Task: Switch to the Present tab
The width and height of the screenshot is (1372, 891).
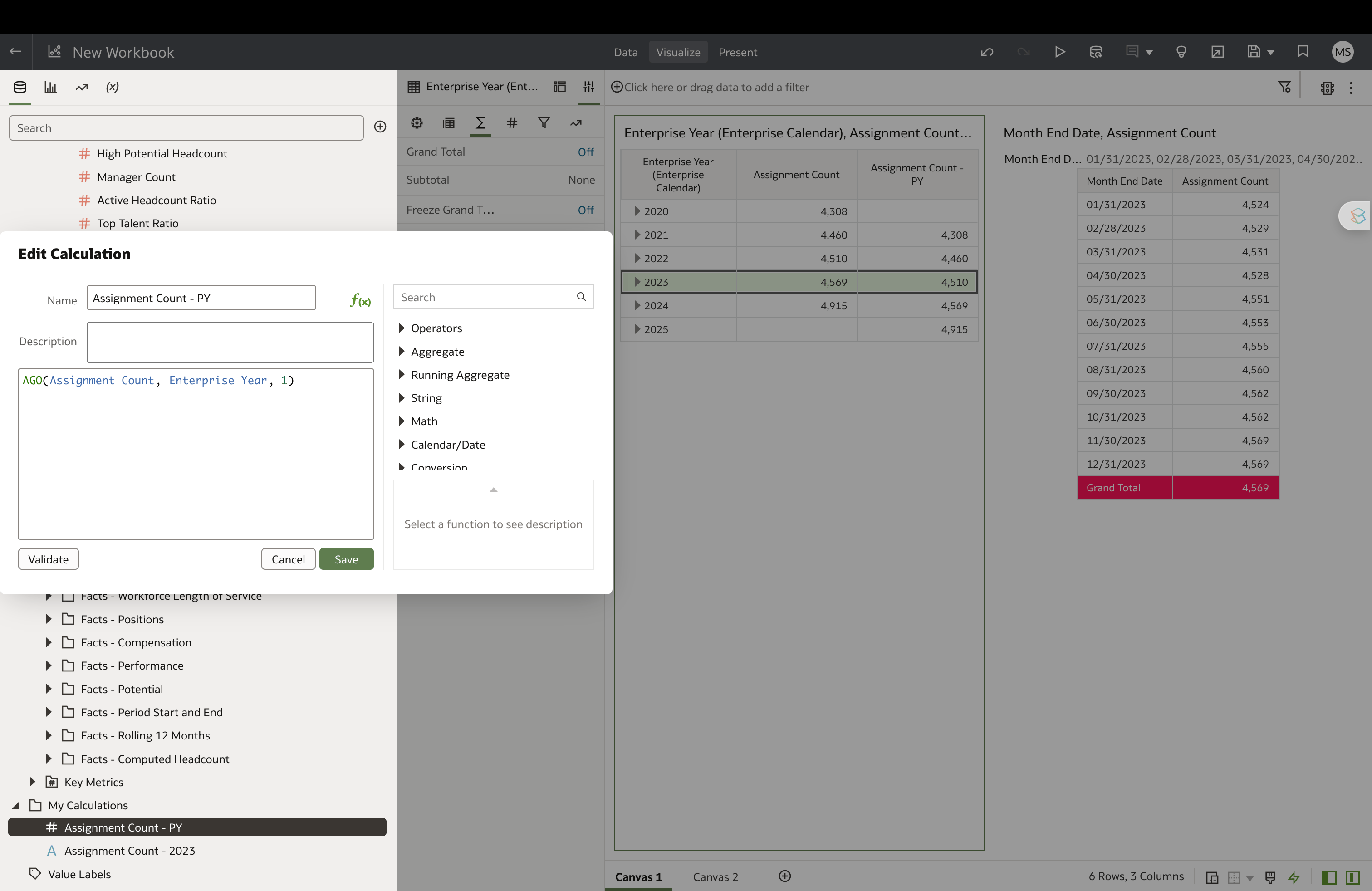Action: point(737,52)
